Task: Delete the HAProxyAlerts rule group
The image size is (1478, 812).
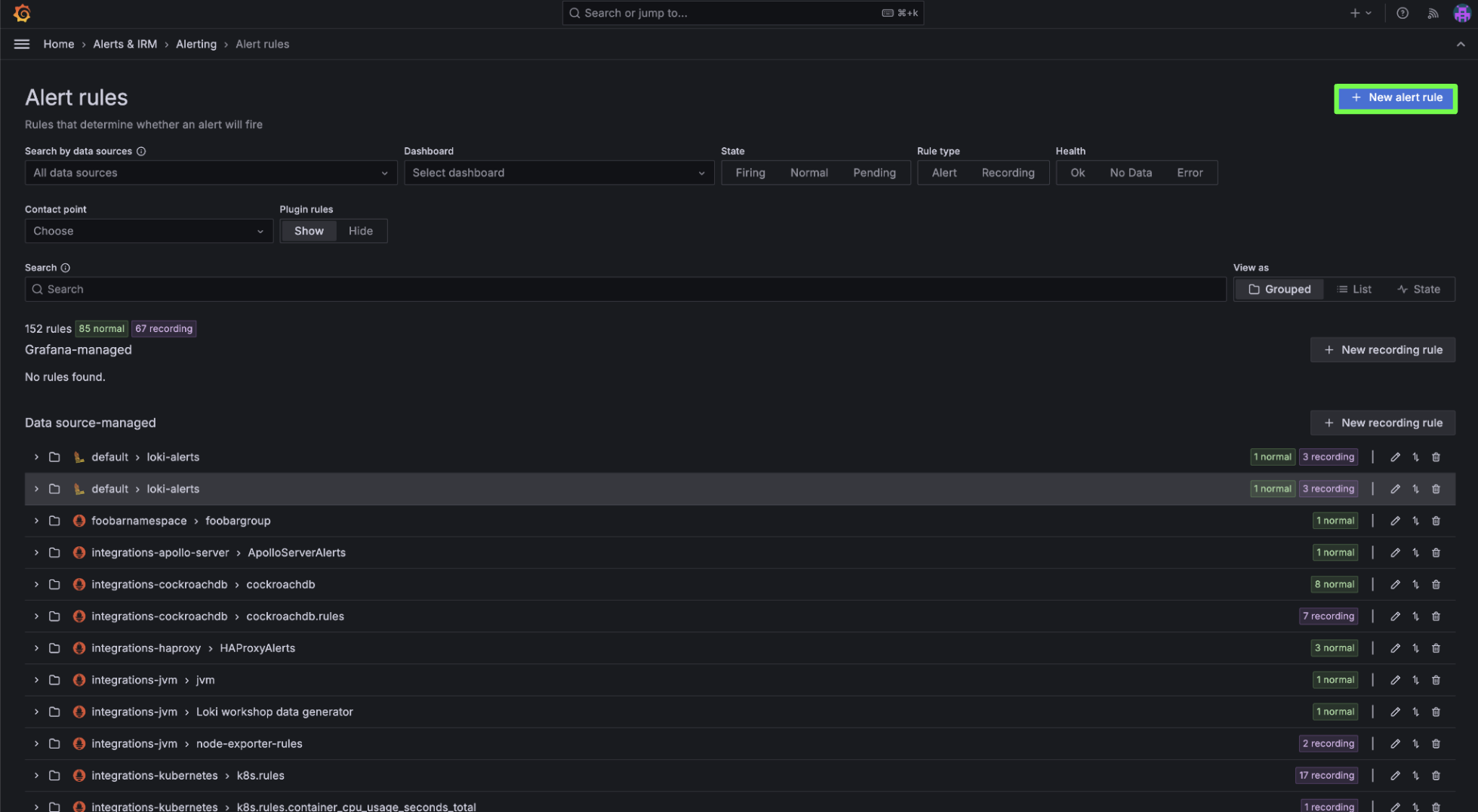Action: pyautogui.click(x=1436, y=648)
